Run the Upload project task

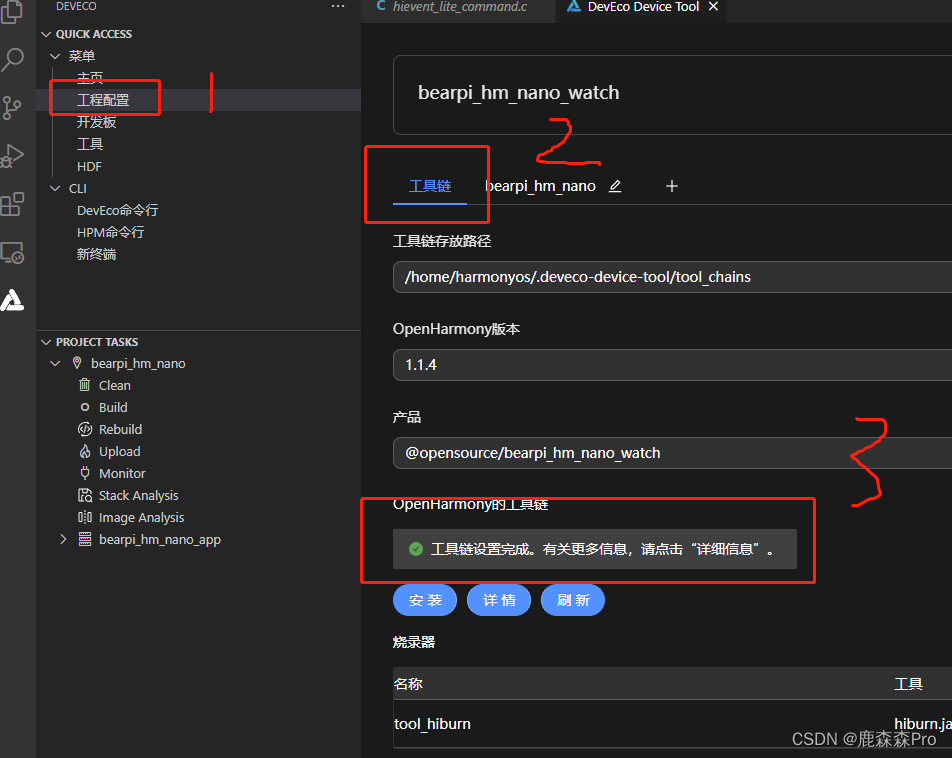120,451
